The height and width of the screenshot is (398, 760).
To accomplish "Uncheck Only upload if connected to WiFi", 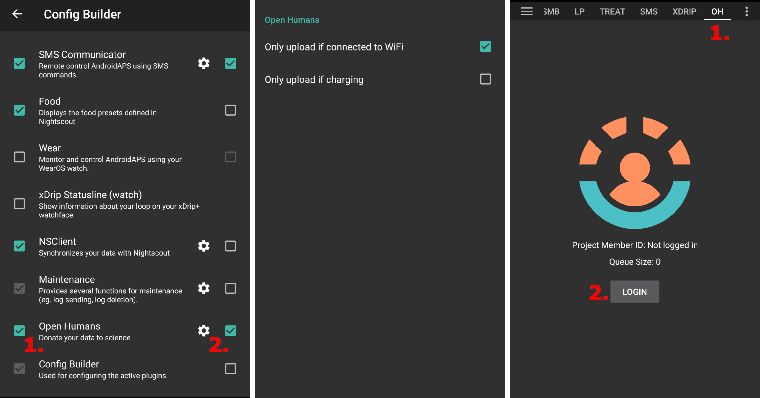I will click(485, 47).
